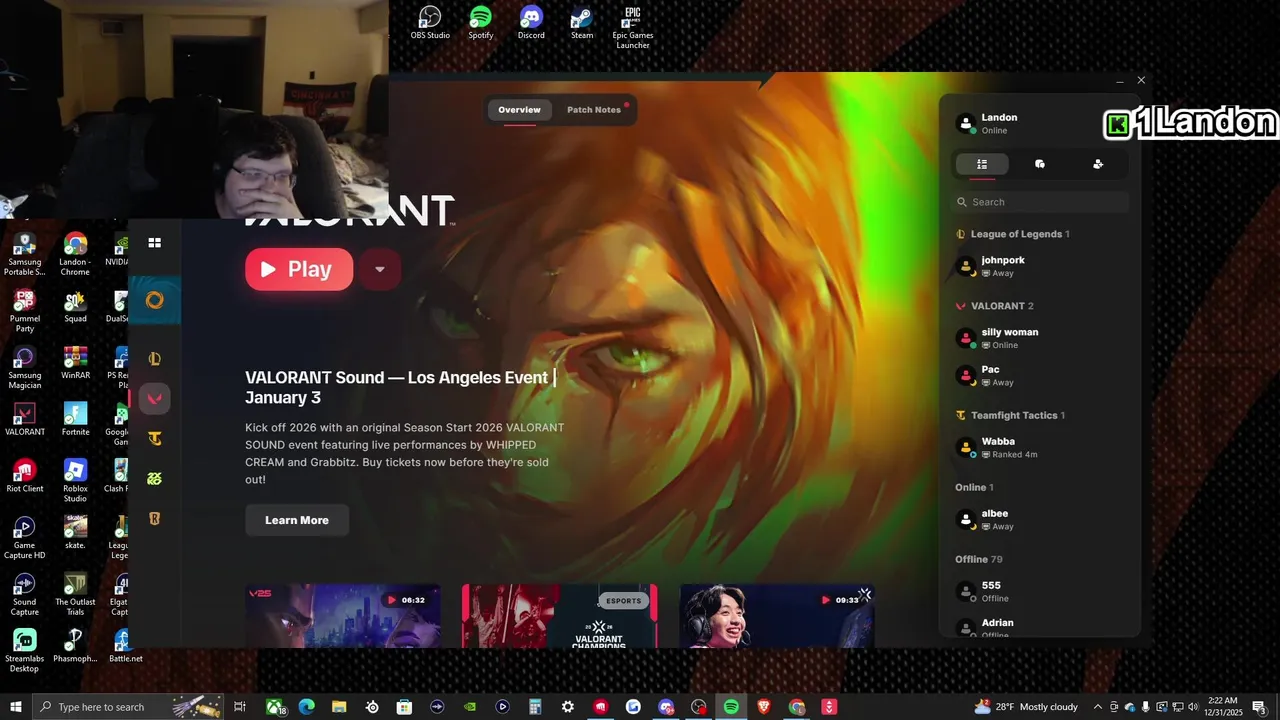Open the taskbar weather widget
The width and height of the screenshot is (1280, 720).
point(1027,707)
